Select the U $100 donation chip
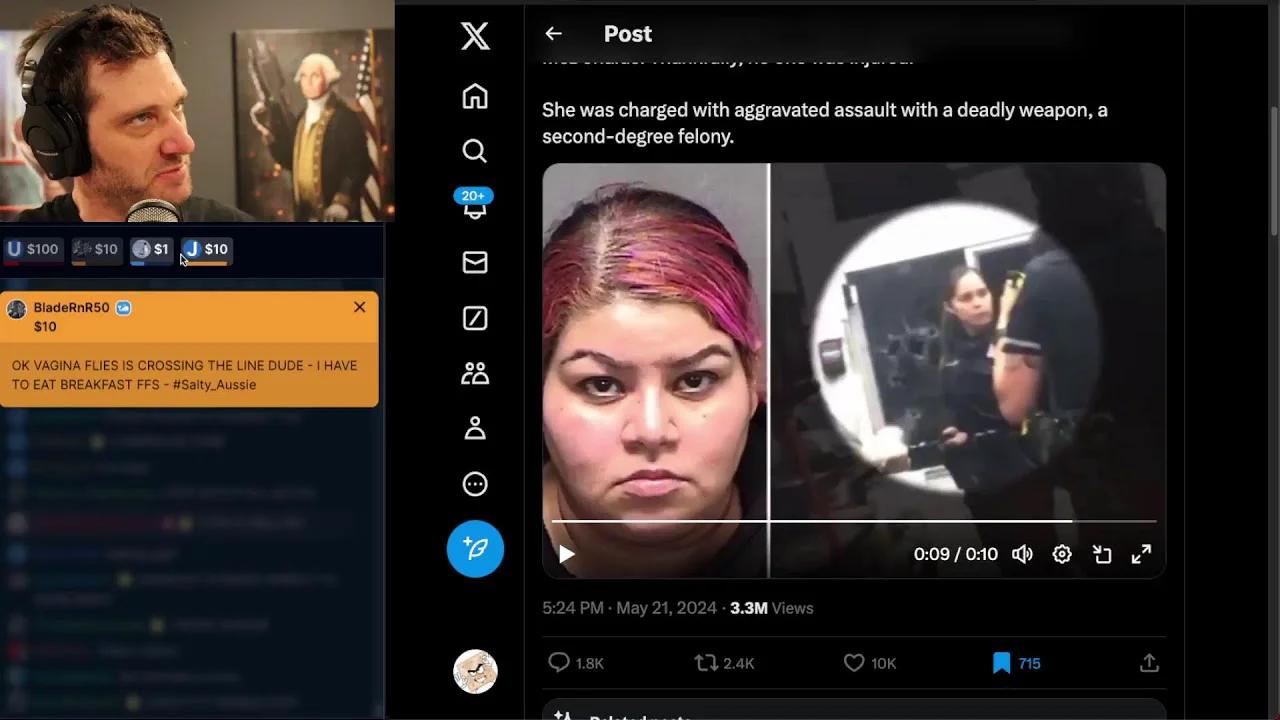This screenshot has width=1280, height=720. [32, 249]
